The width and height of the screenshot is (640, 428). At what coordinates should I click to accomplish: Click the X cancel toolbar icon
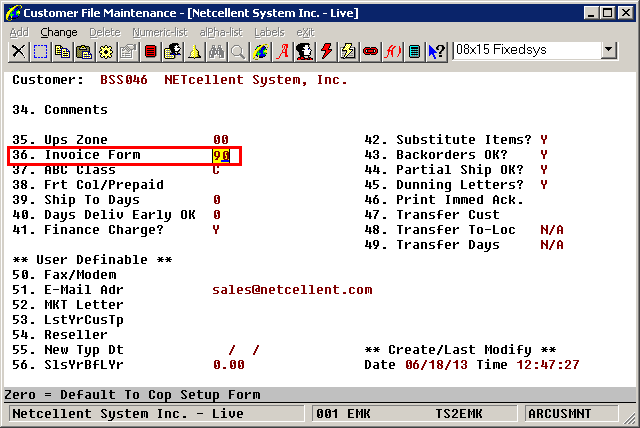18,52
